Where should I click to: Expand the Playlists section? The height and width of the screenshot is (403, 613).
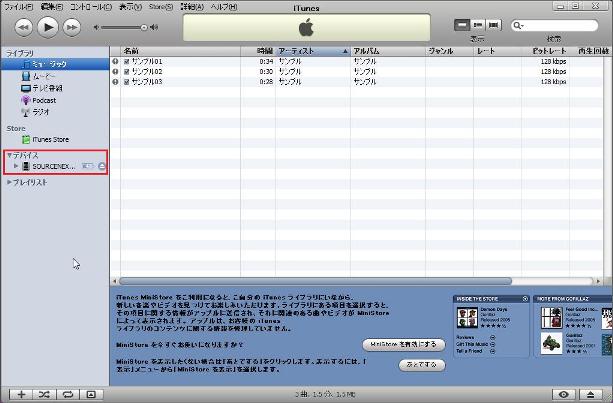click(9, 182)
